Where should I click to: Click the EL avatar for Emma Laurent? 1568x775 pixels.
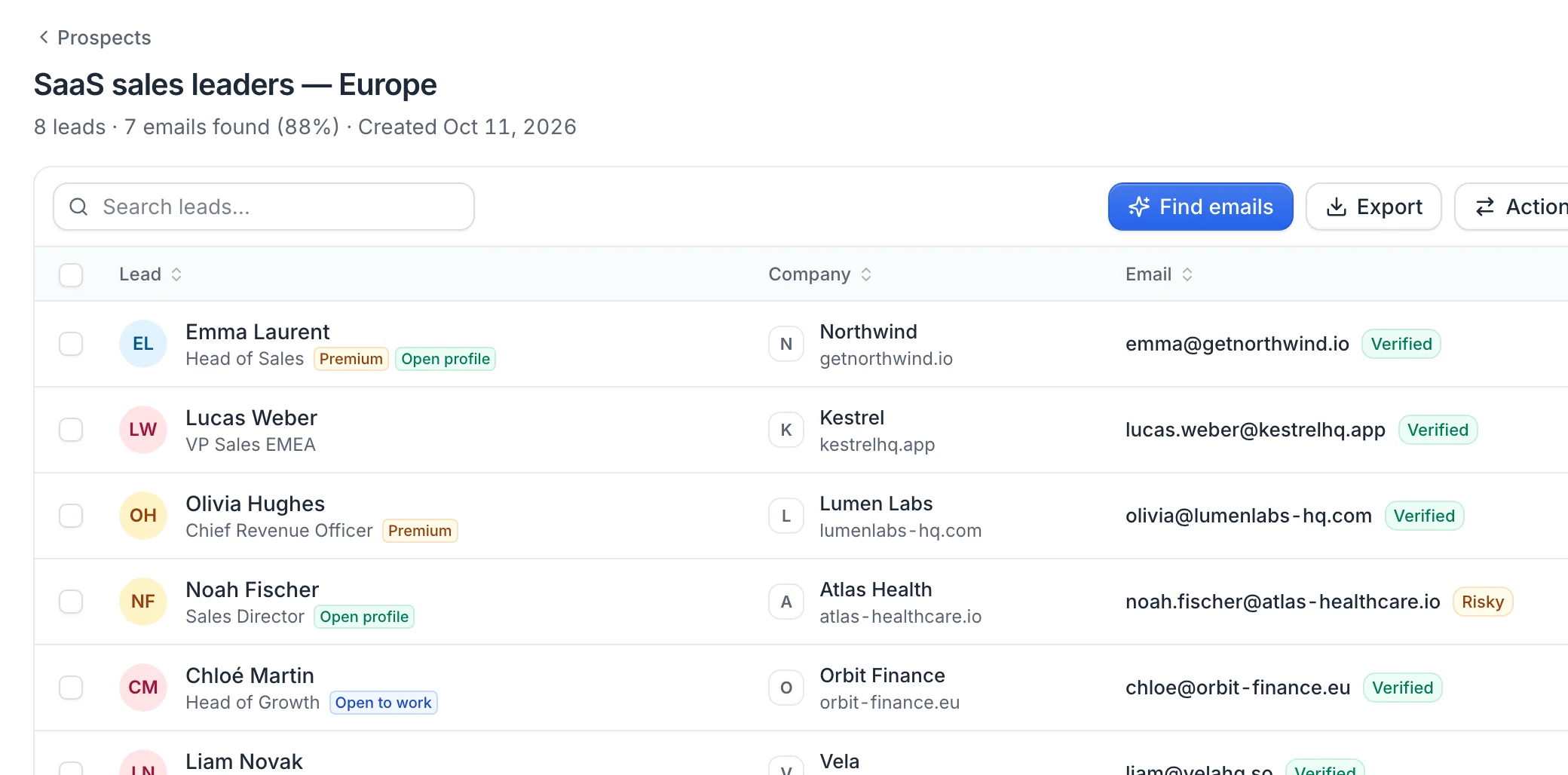coord(143,344)
